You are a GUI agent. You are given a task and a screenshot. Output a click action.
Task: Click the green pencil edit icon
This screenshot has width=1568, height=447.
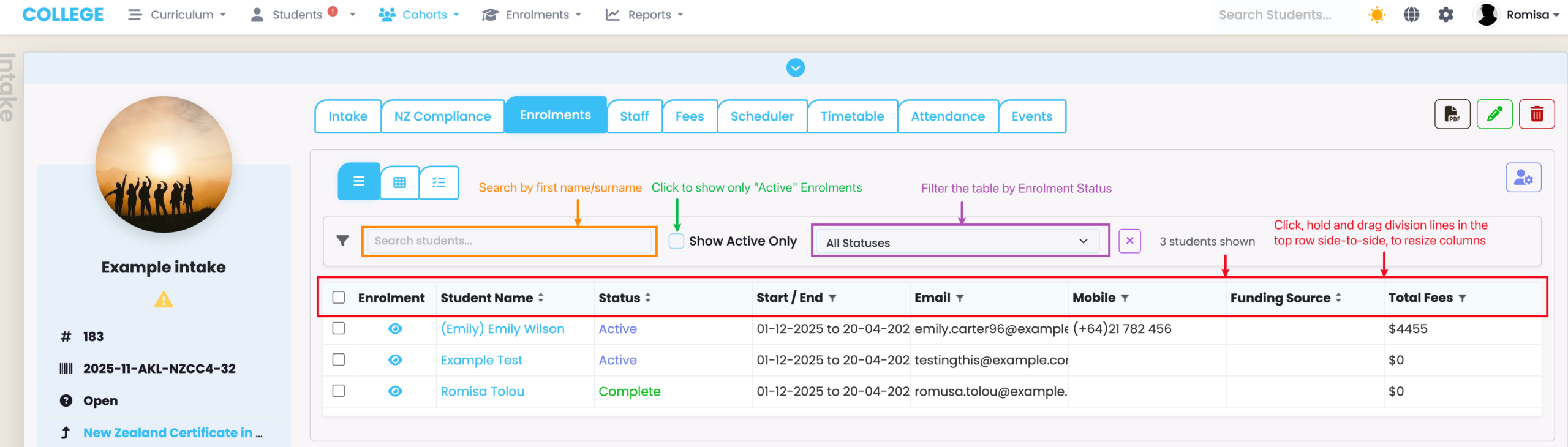[x=1494, y=115]
